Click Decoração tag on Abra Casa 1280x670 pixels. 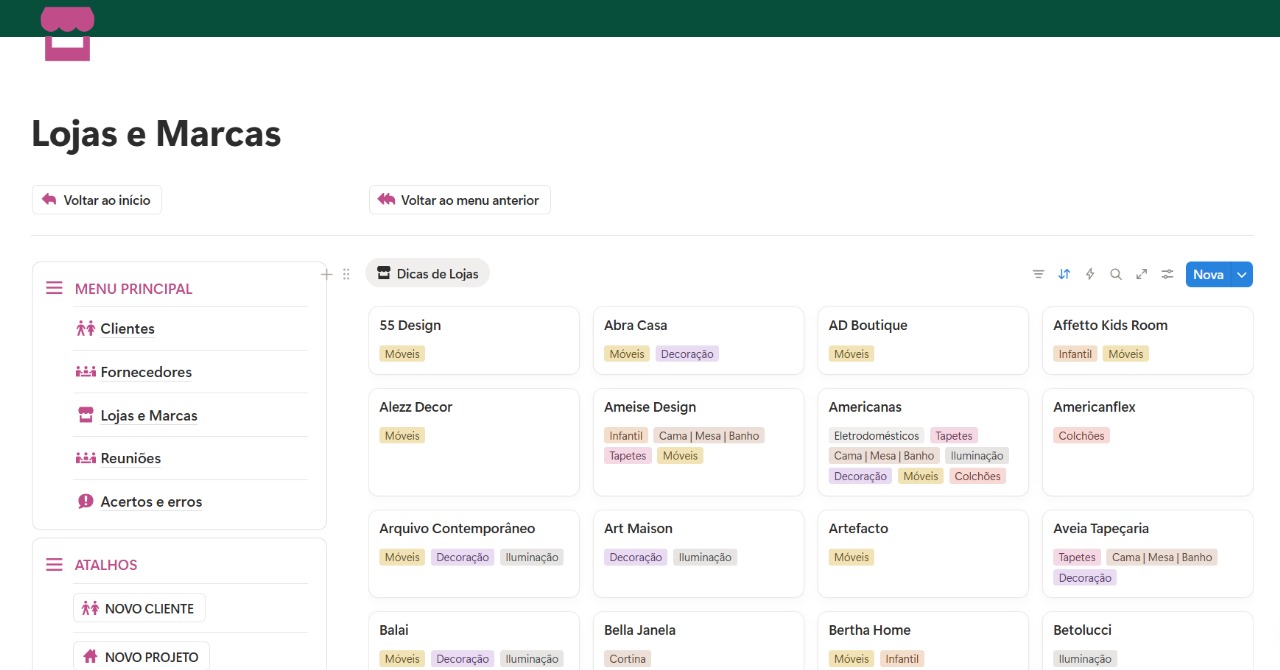pyautogui.click(x=687, y=354)
